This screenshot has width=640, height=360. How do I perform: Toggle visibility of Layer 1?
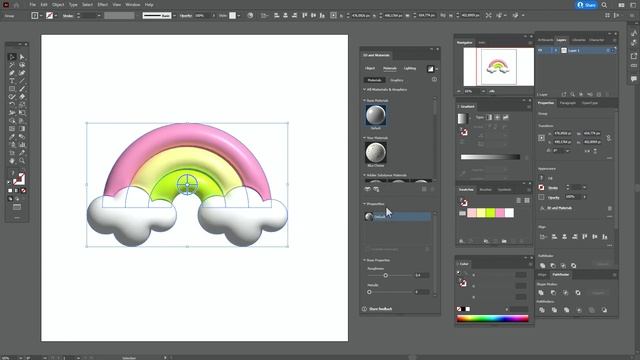(540, 50)
